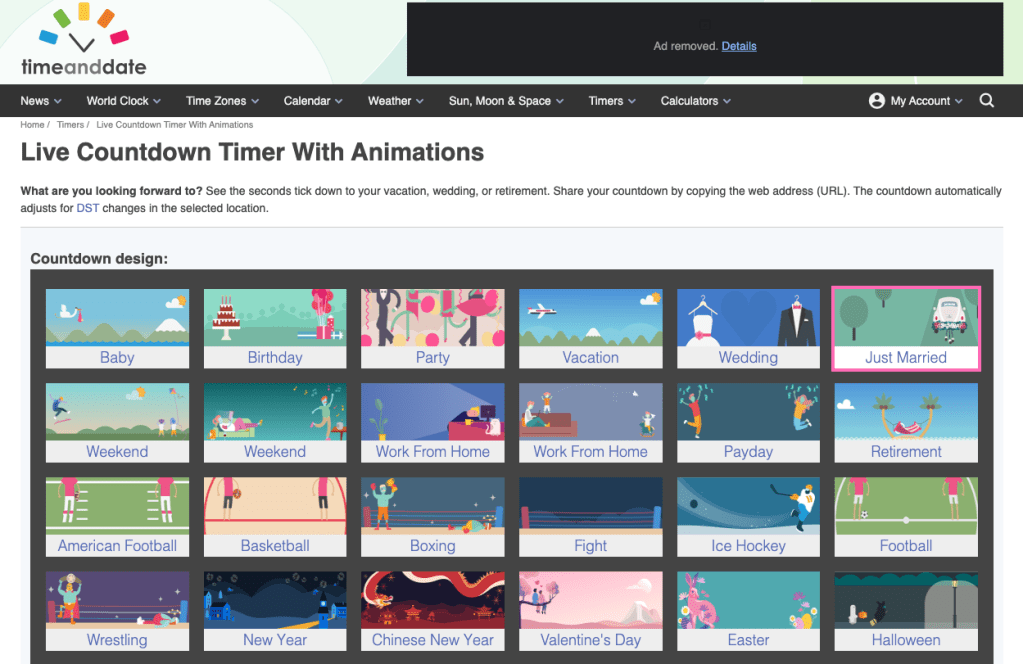Click the DST link
1023x664 pixels.
click(87, 208)
